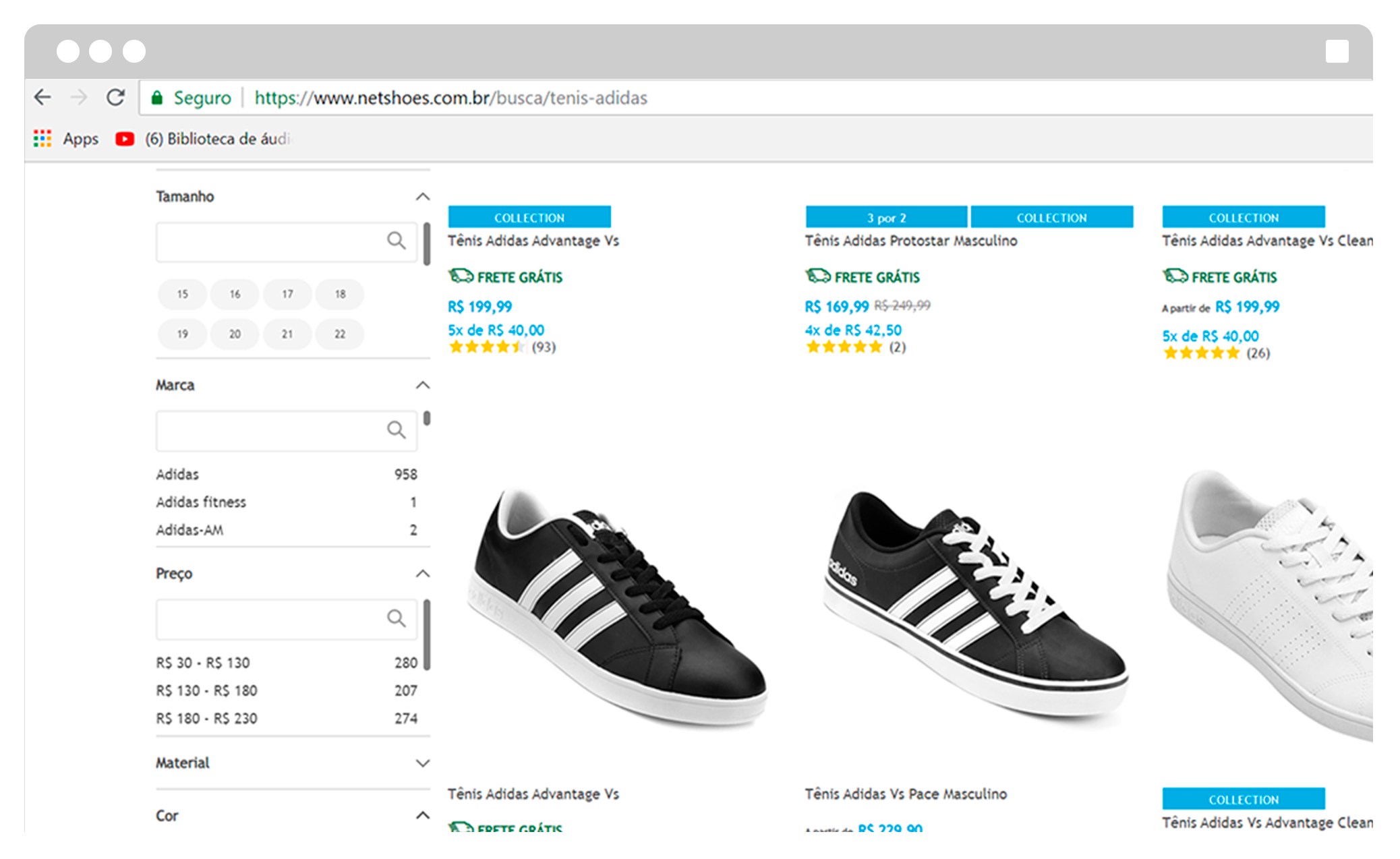
Task: Click the black Vs Pace shoe with white laces
Action: click(974, 603)
